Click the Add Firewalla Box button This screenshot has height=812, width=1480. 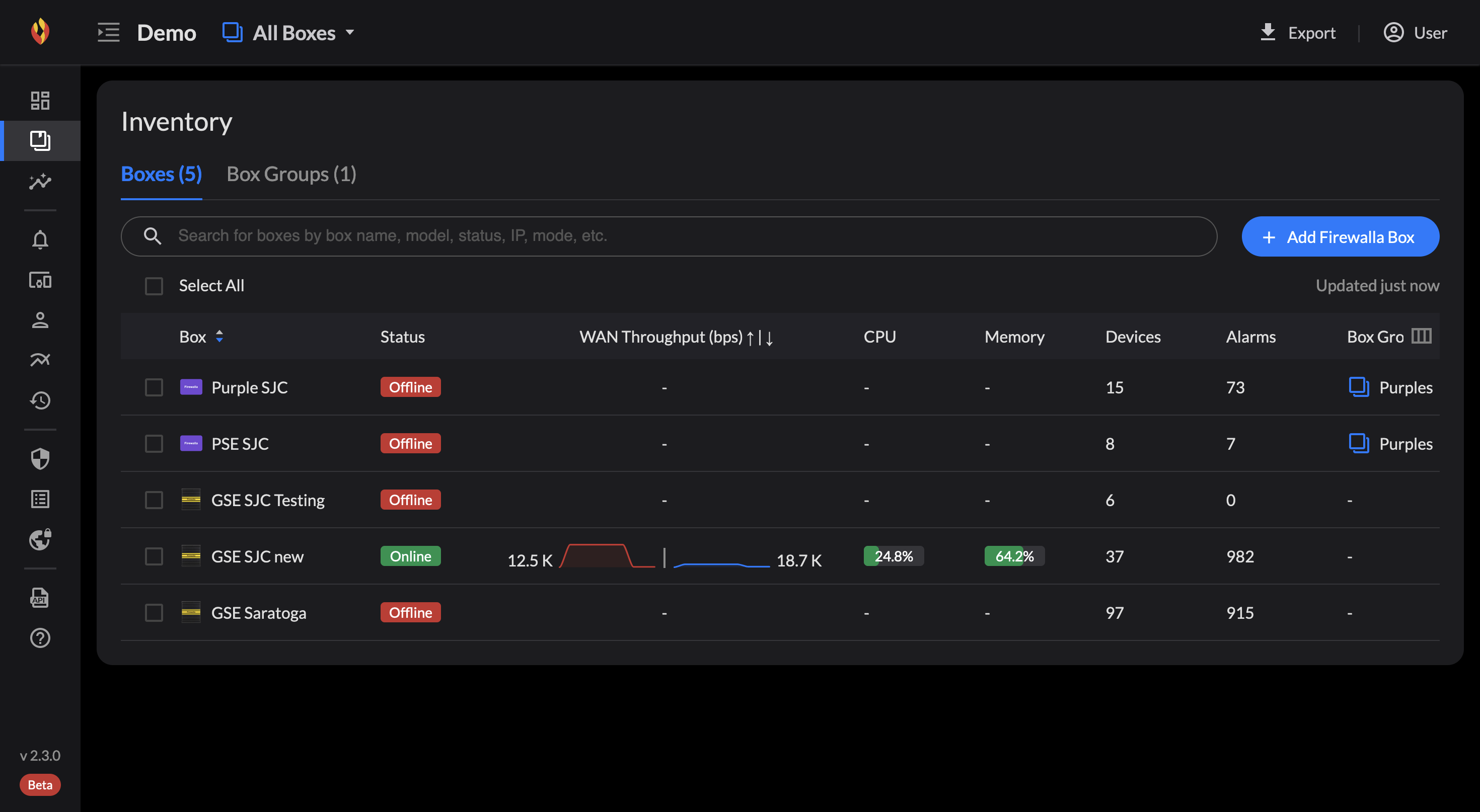pos(1340,236)
